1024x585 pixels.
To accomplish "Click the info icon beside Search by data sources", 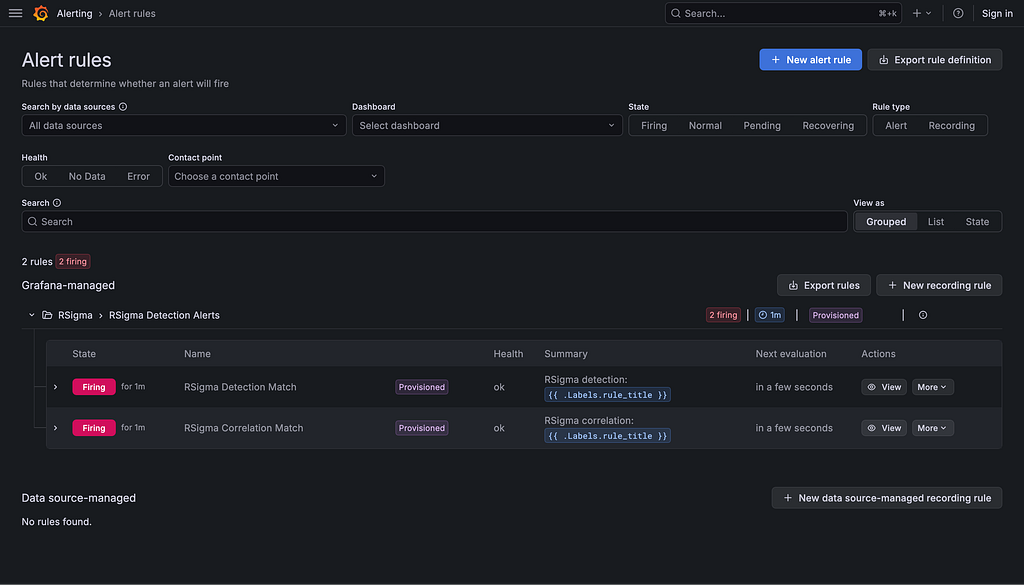I will click(x=123, y=106).
